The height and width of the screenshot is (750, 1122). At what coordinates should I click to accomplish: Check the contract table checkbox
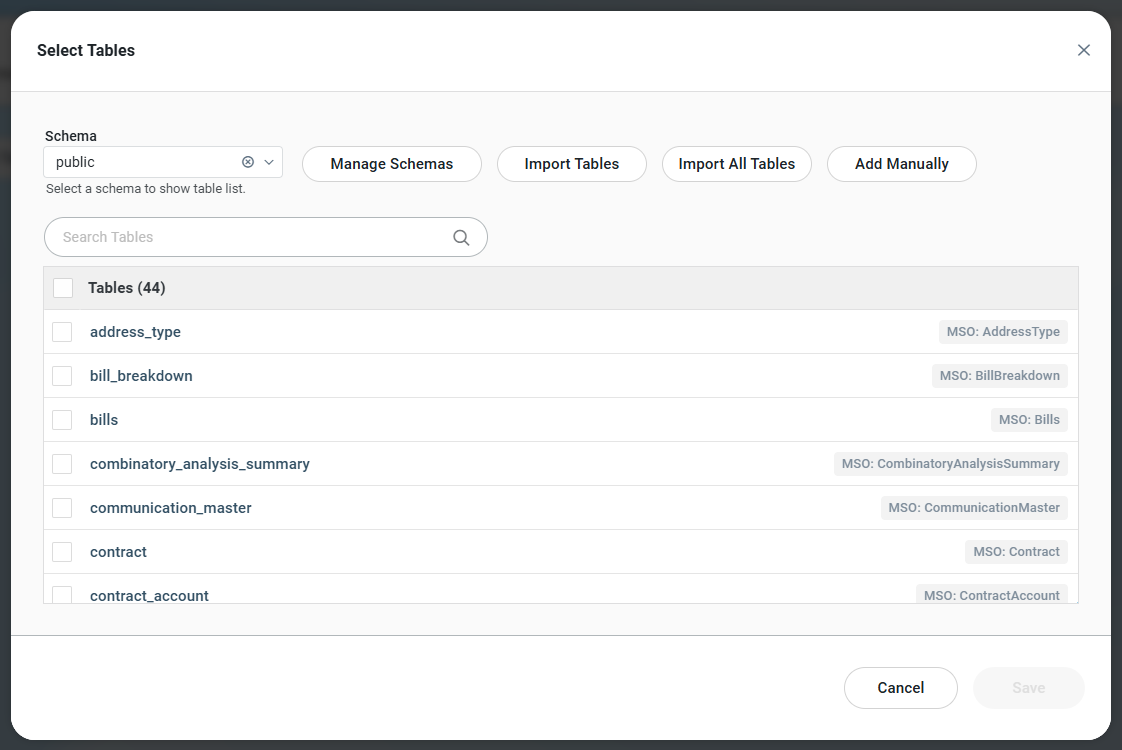pyautogui.click(x=62, y=552)
